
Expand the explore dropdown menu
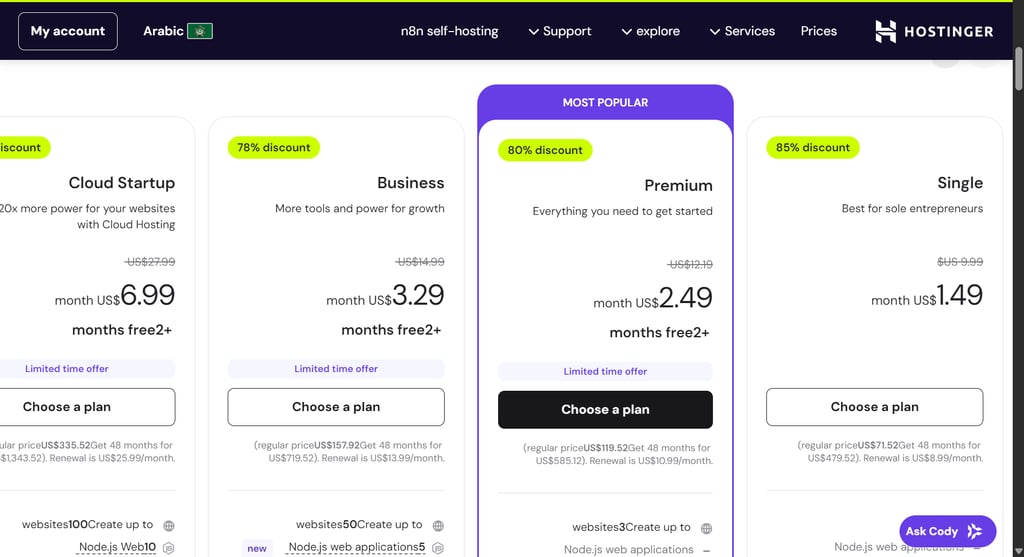(x=650, y=31)
